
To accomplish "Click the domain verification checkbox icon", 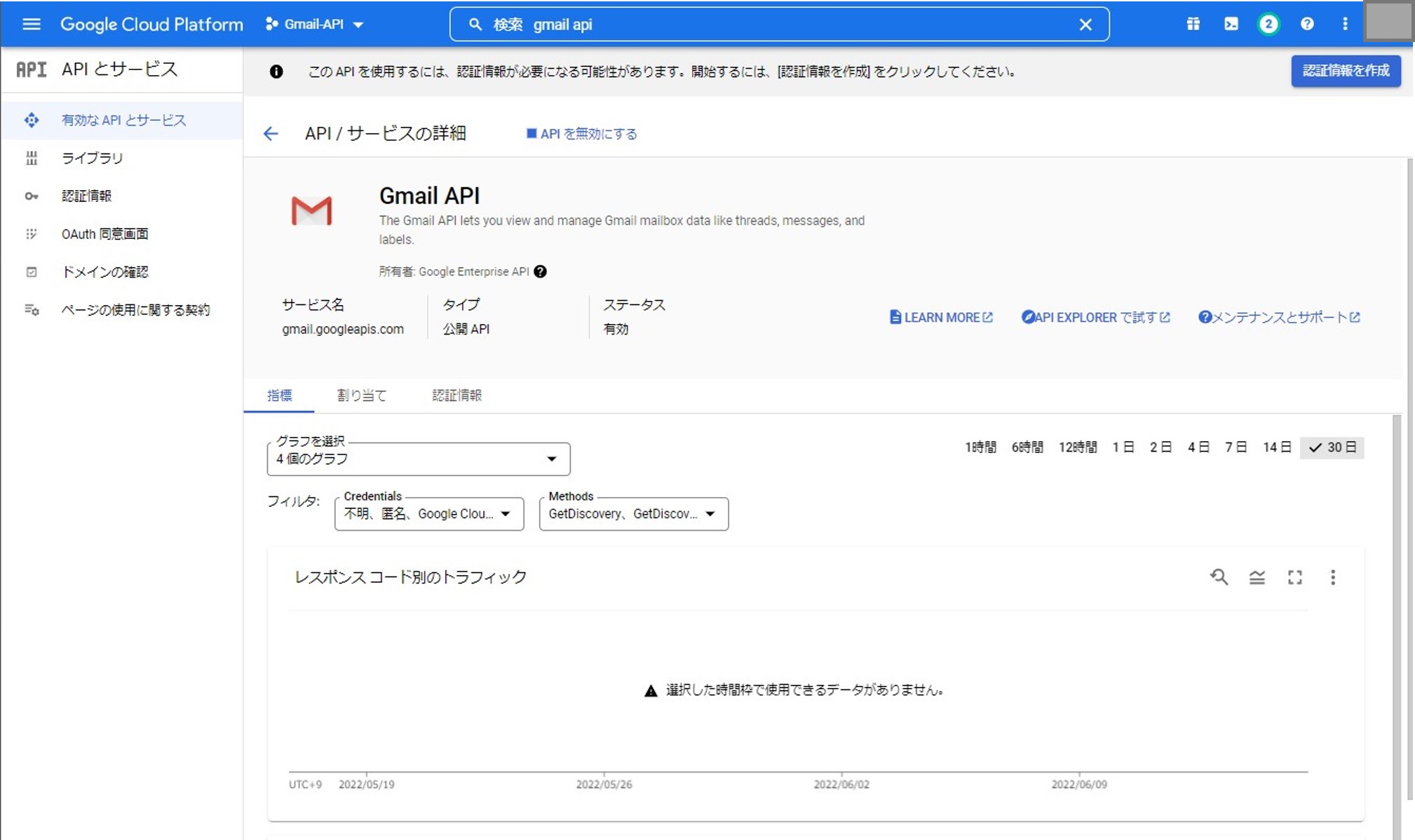I will click(32, 272).
